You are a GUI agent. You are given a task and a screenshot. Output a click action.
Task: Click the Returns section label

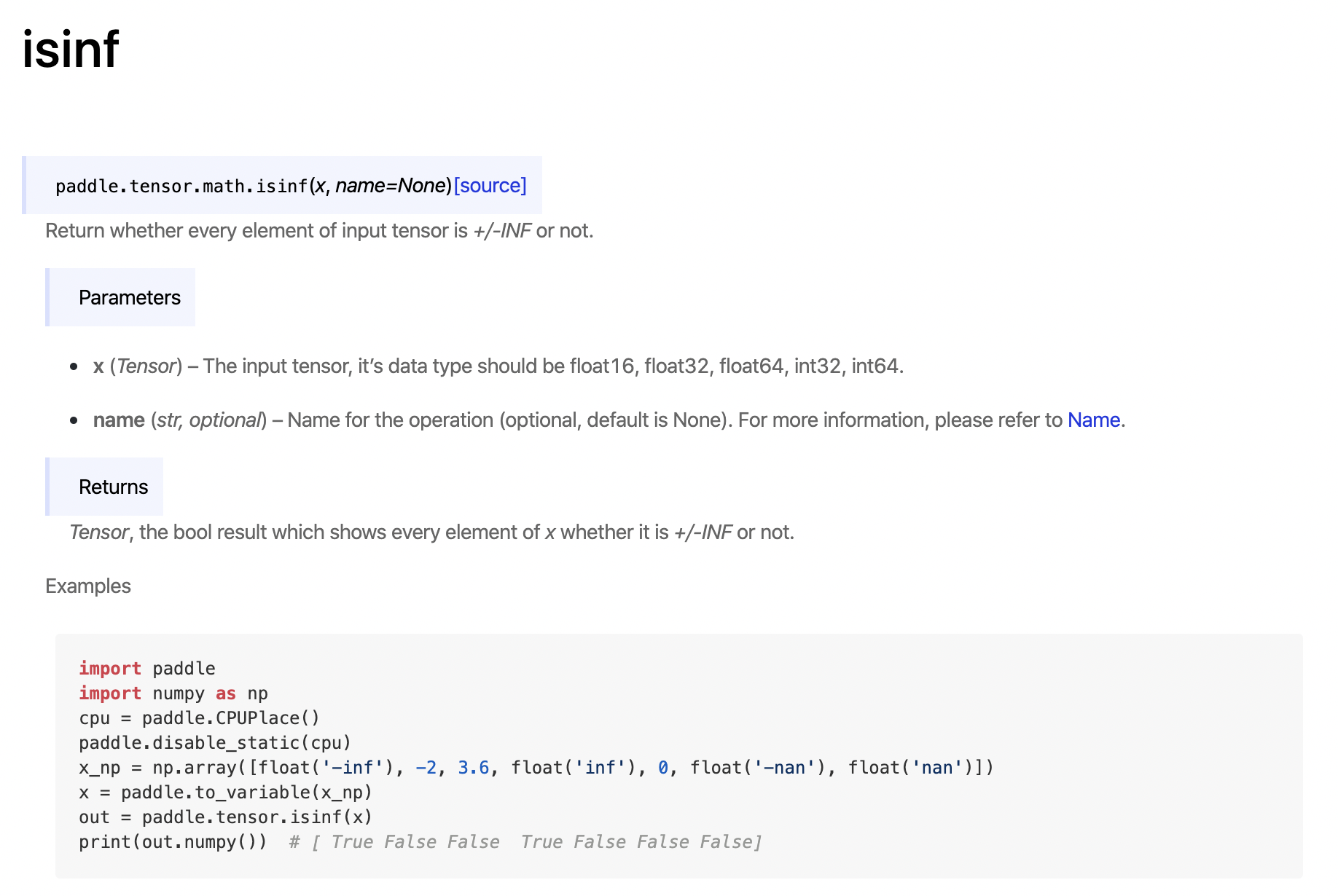coord(113,487)
